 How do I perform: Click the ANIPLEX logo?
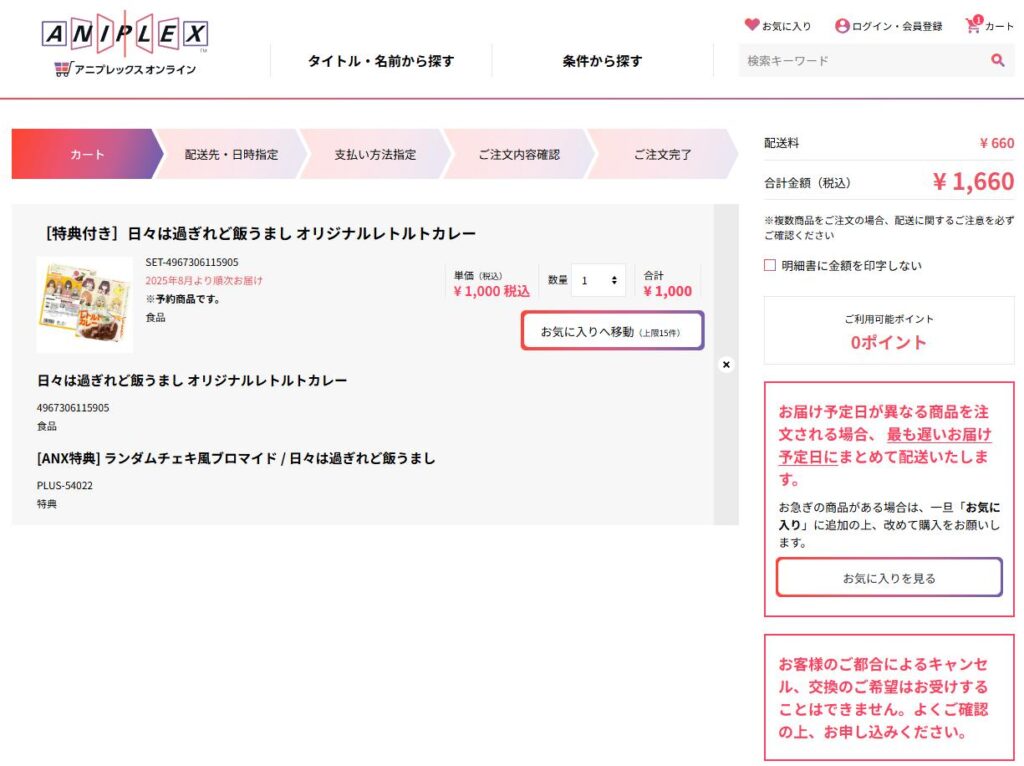[x=125, y=33]
